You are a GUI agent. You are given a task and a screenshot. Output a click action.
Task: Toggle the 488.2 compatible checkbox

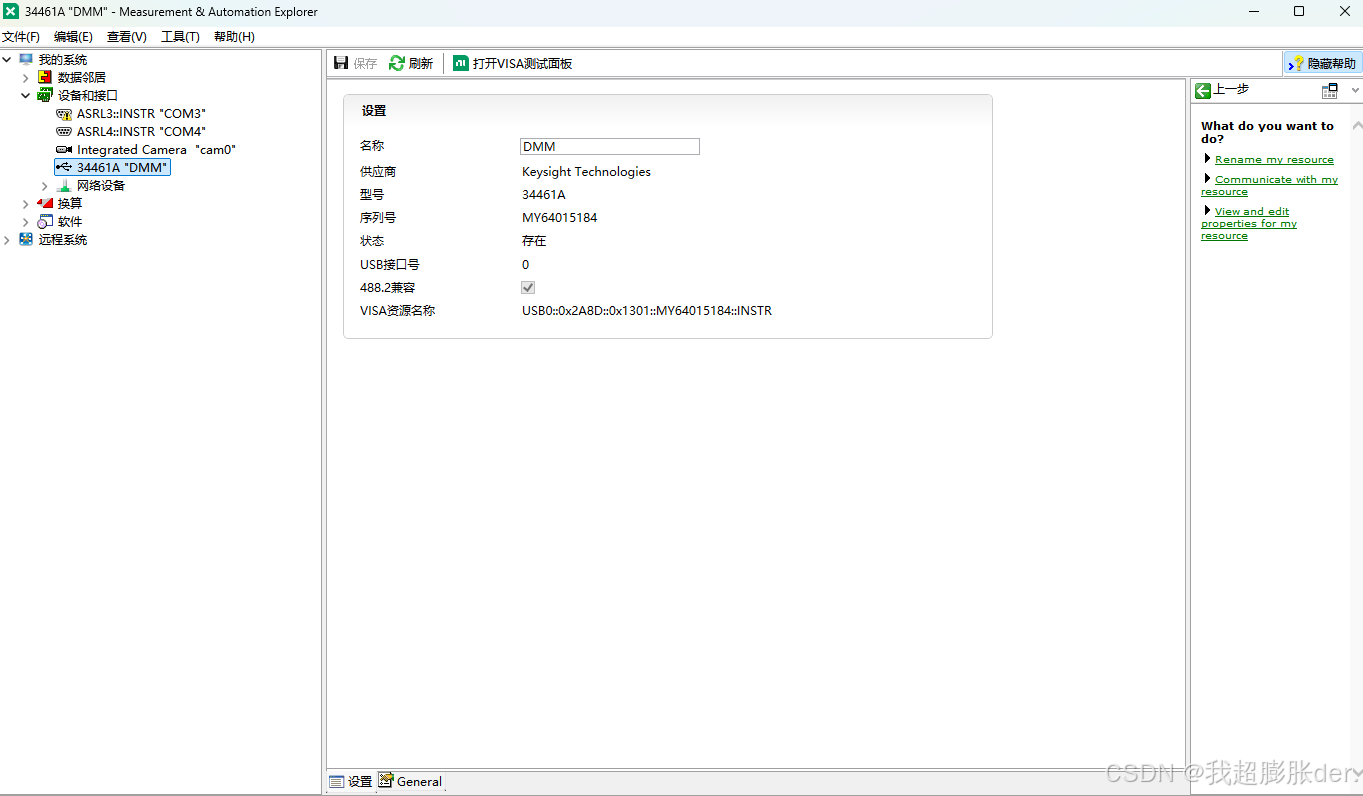(x=528, y=288)
